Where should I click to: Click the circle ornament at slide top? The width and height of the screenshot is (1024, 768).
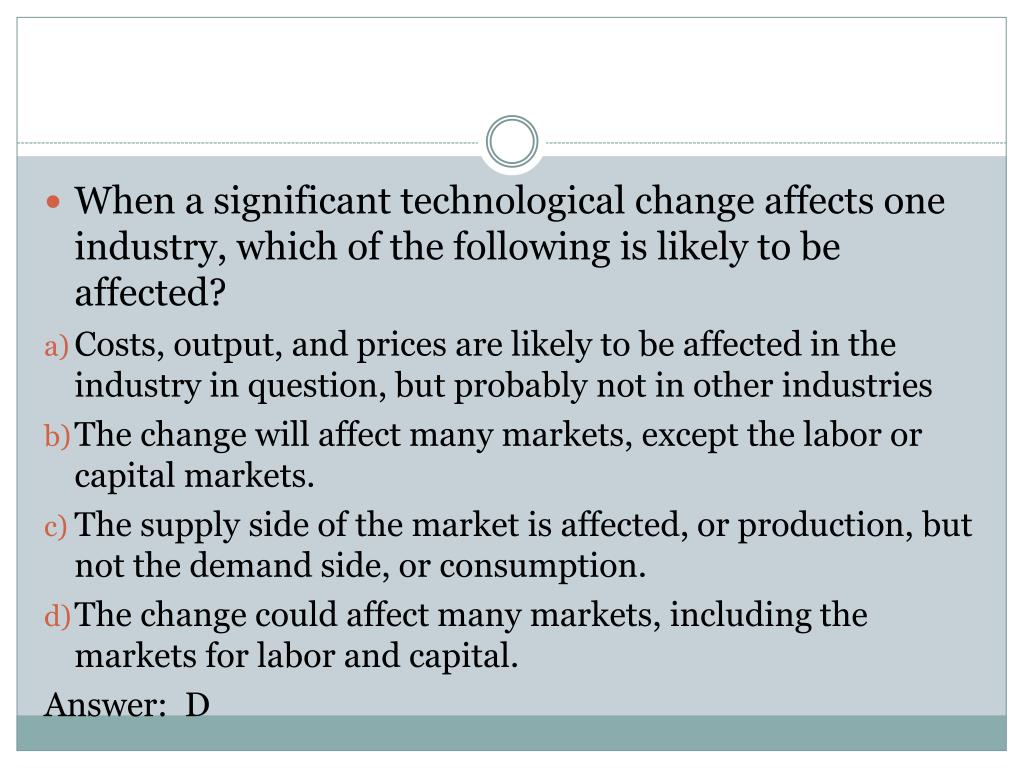click(512, 141)
